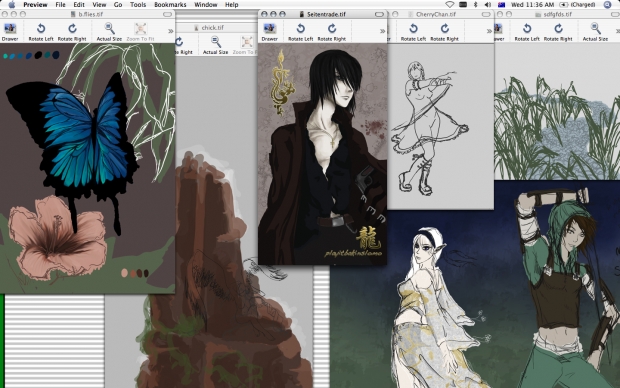Open the Bookmarks menu
Viewport: 620px width, 388px height.
tap(170, 5)
